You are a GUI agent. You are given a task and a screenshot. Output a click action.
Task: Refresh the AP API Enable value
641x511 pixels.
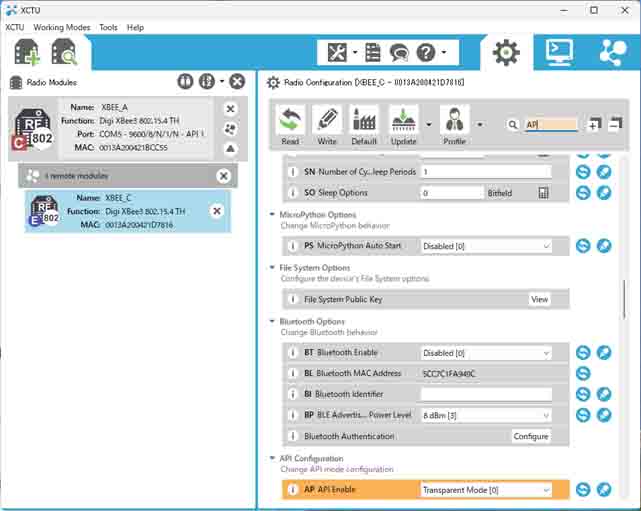[583, 489]
